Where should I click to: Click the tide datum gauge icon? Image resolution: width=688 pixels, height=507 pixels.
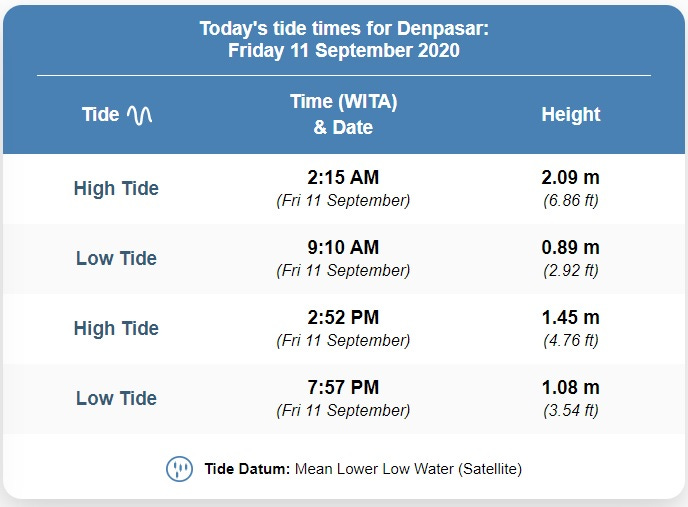pyautogui.click(x=179, y=469)
